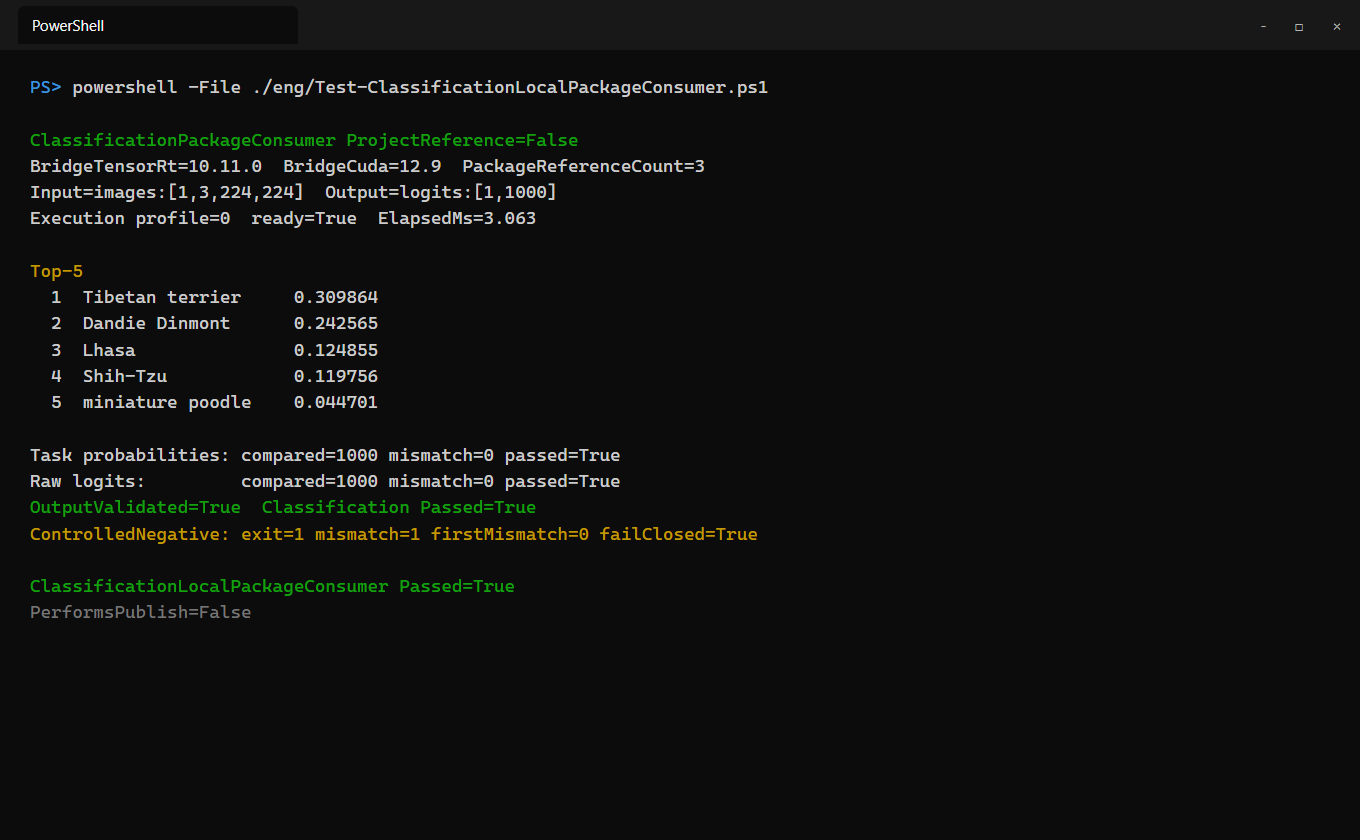Screen dimensions: 1360x840
Task: Minimize the PowerShell window
Action: pyautogui.click(x=1263, y=27)
